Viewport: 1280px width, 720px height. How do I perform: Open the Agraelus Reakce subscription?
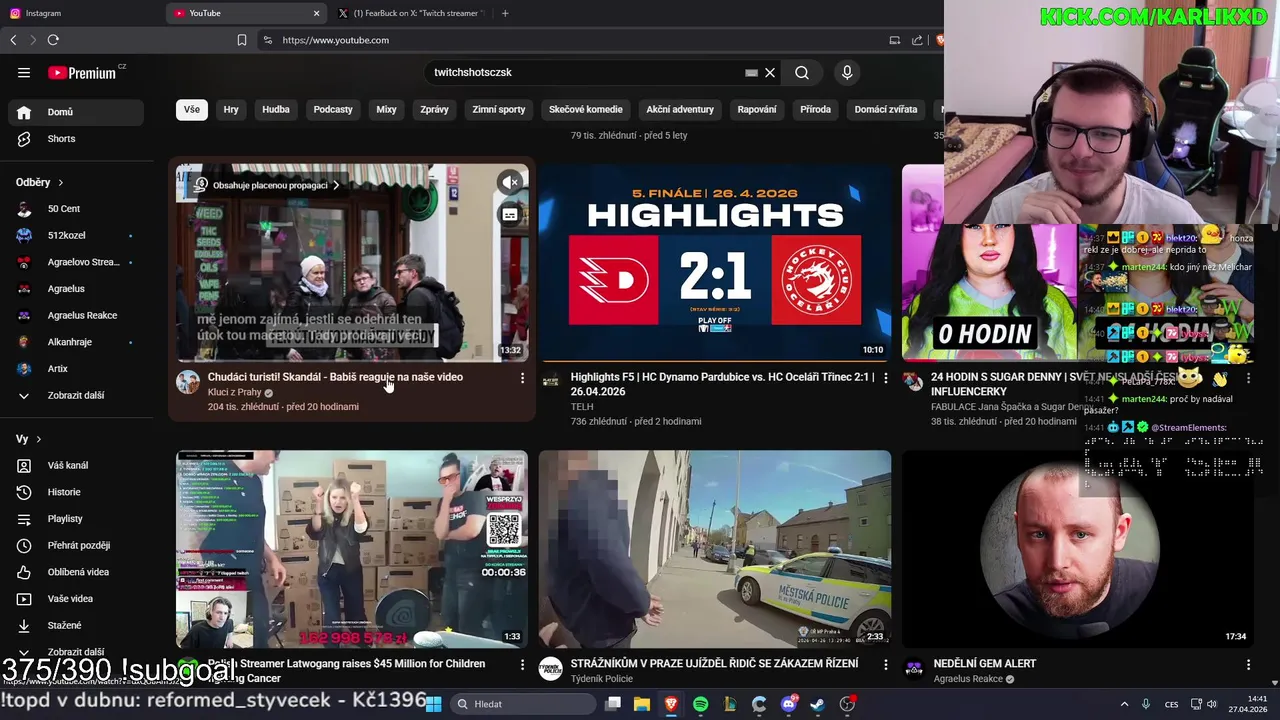click(76, 315)
